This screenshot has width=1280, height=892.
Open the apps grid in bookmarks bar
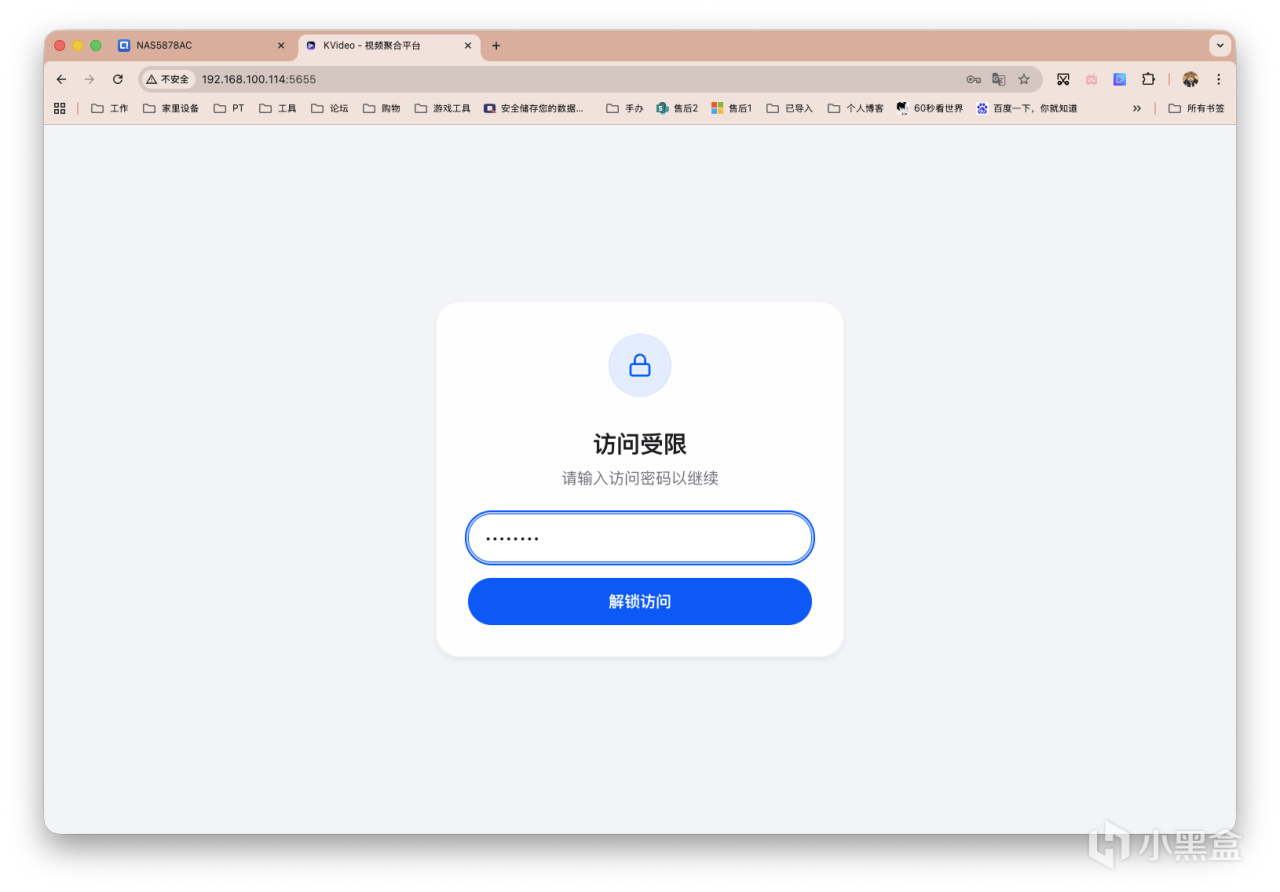(60, 108)
